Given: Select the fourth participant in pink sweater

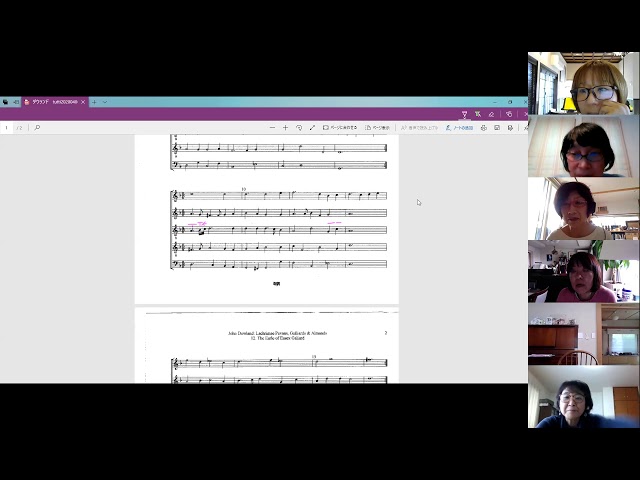Looking at the screenshot, I should 584,271.
